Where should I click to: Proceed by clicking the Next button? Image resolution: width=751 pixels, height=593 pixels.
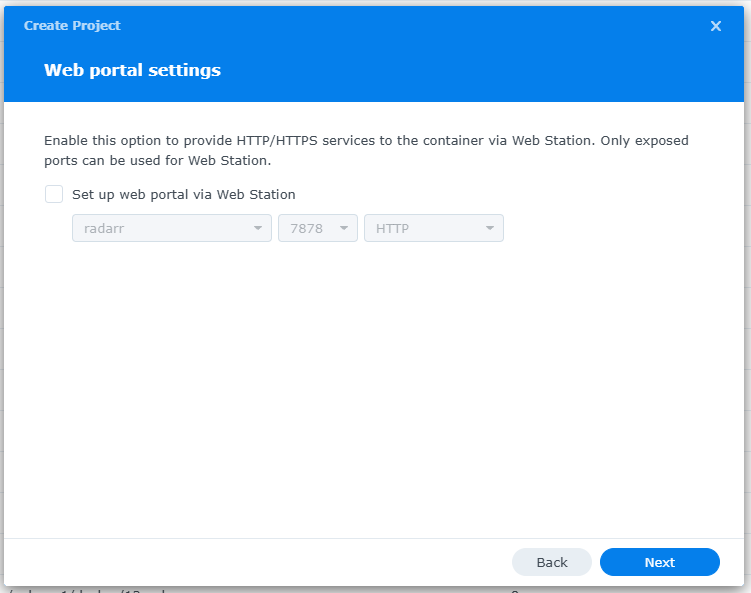pos(659,562)
